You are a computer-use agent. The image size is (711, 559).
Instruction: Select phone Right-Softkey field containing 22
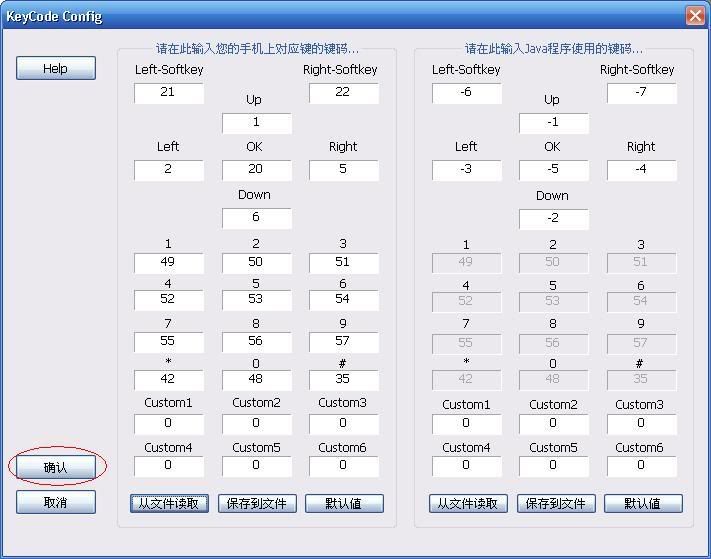click(343, 93)
